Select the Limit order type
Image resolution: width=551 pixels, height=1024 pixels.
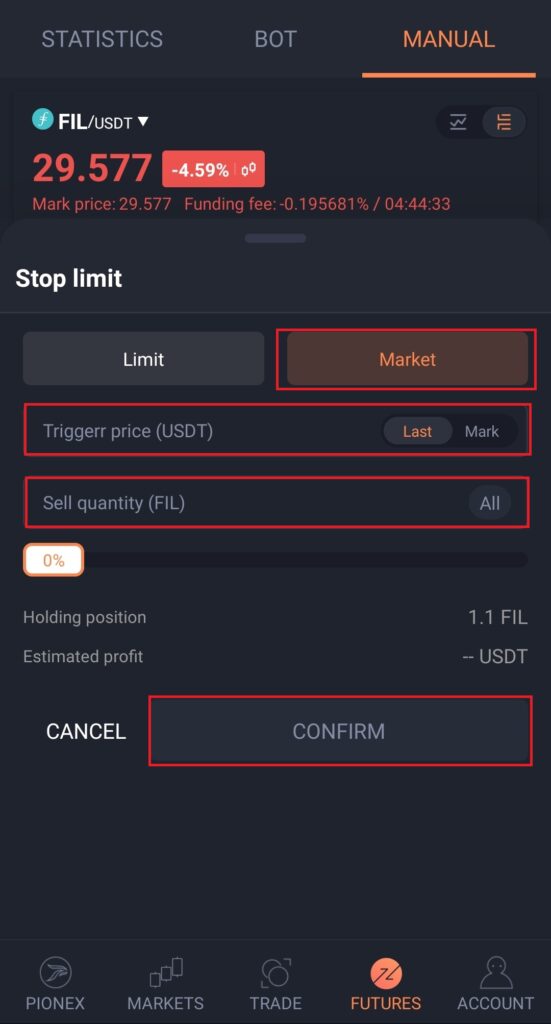[144, 359]
